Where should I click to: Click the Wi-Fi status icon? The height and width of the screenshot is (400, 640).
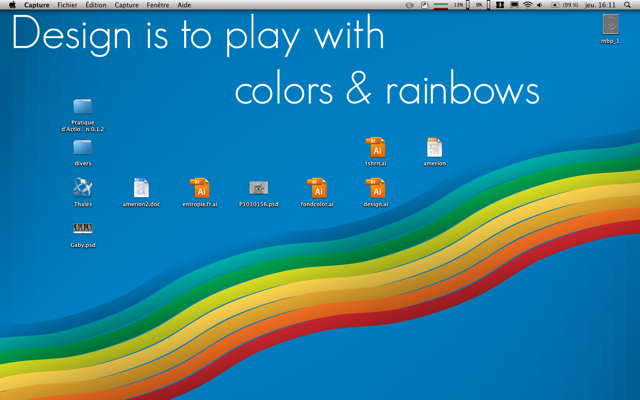(x=528, y=5)
